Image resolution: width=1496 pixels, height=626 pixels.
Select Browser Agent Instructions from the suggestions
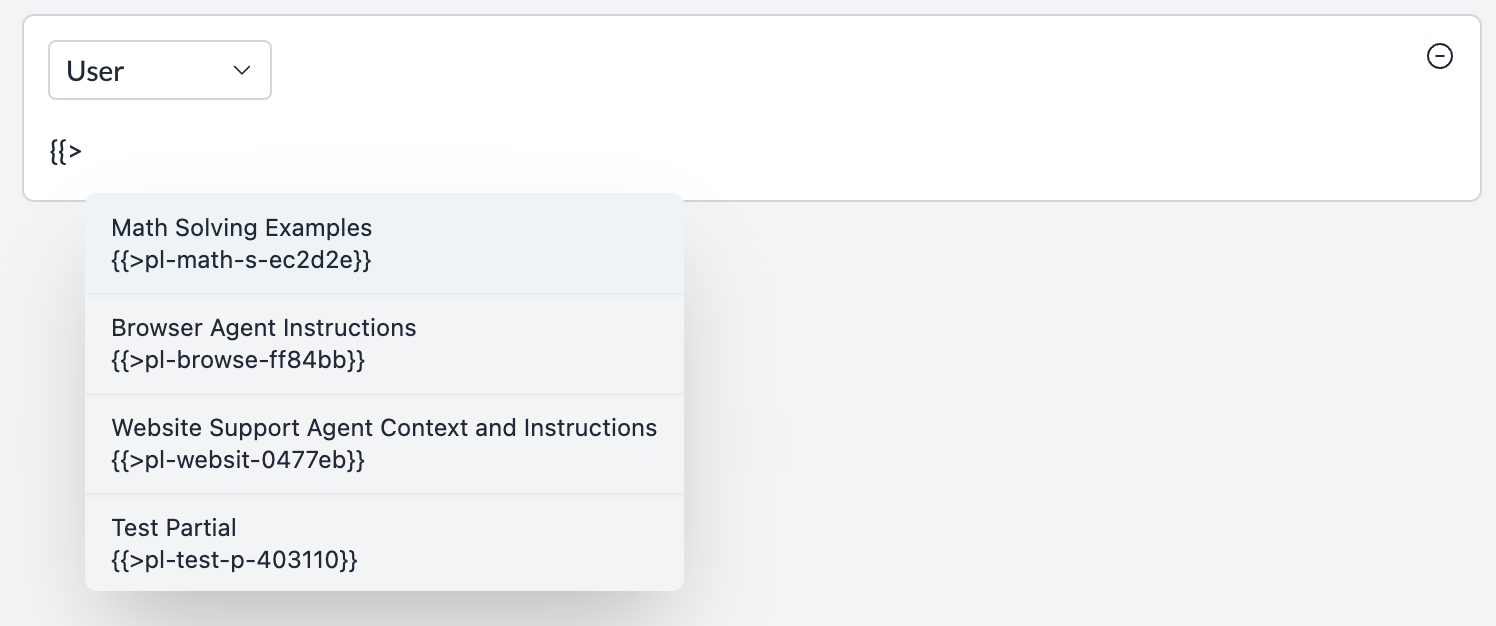click(x=385, y=344)
